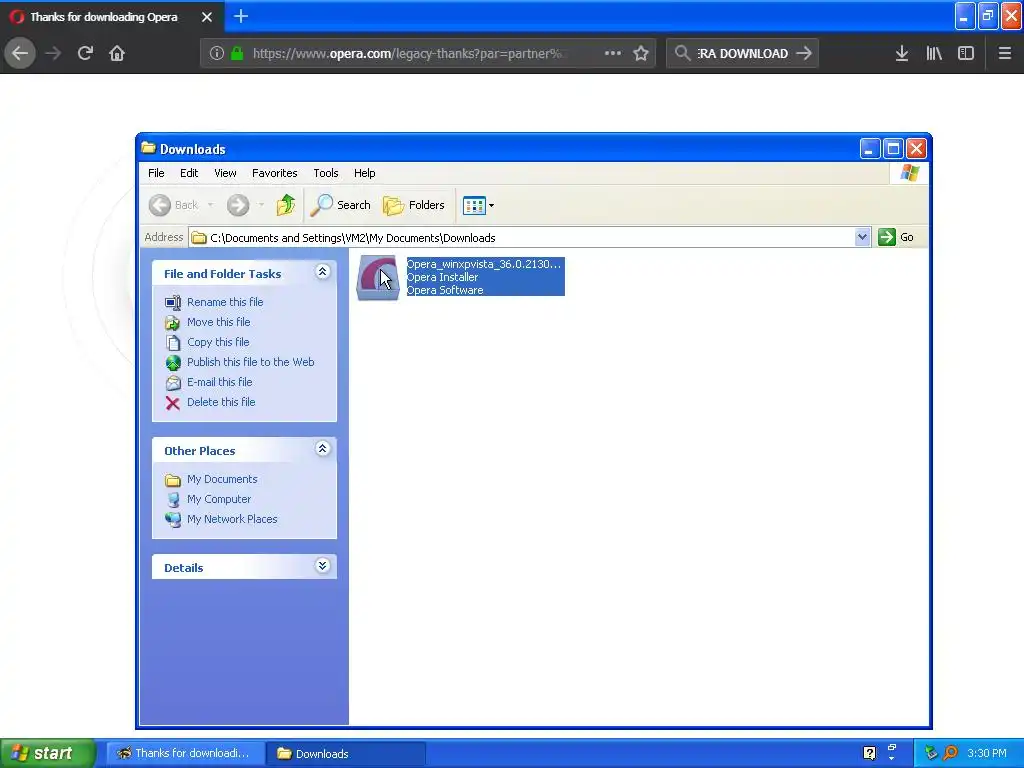Viewport: 1024px width, 768px height.
Task: Click the Firefox forward arrow
Action: click(x=53, y=53)
